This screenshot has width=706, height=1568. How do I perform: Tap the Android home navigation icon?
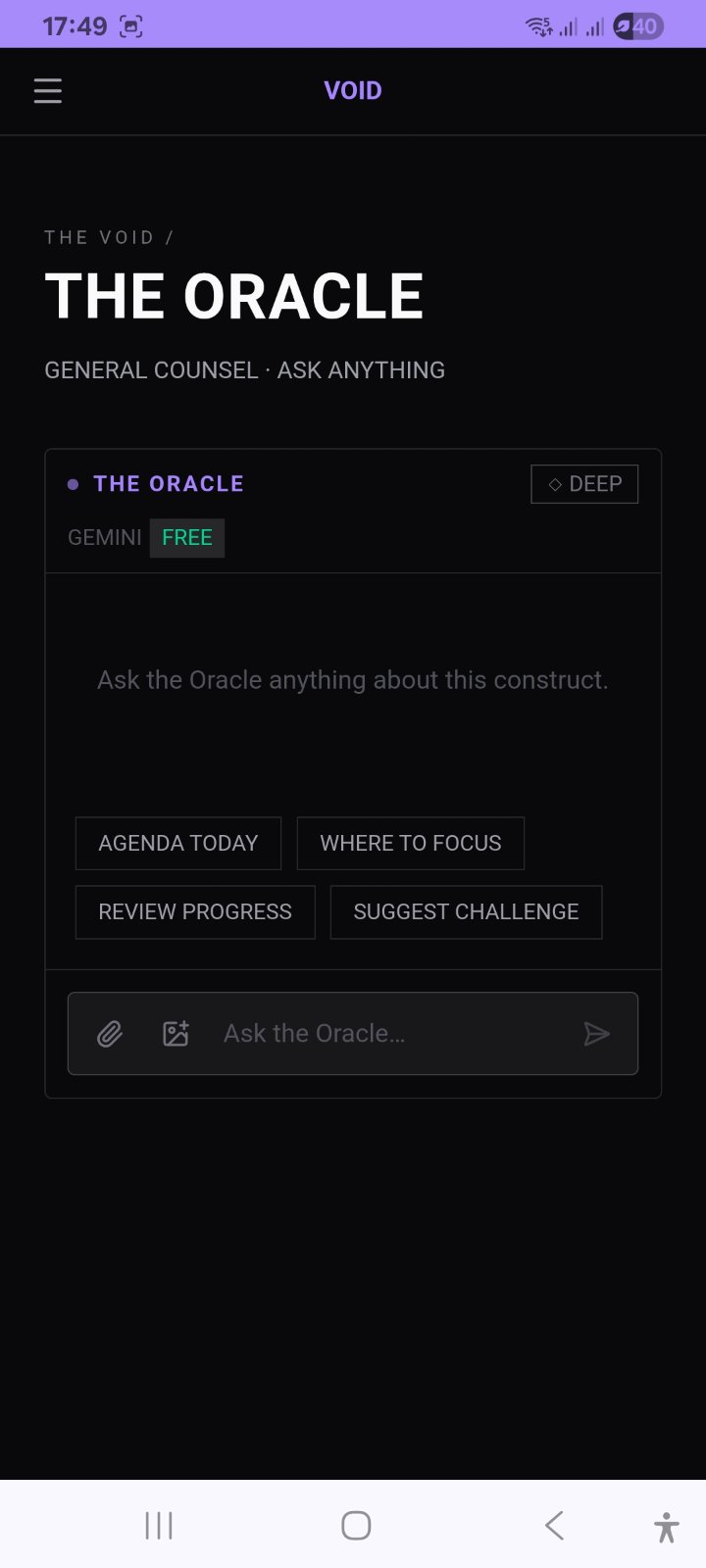click(x=356, y=1525)
